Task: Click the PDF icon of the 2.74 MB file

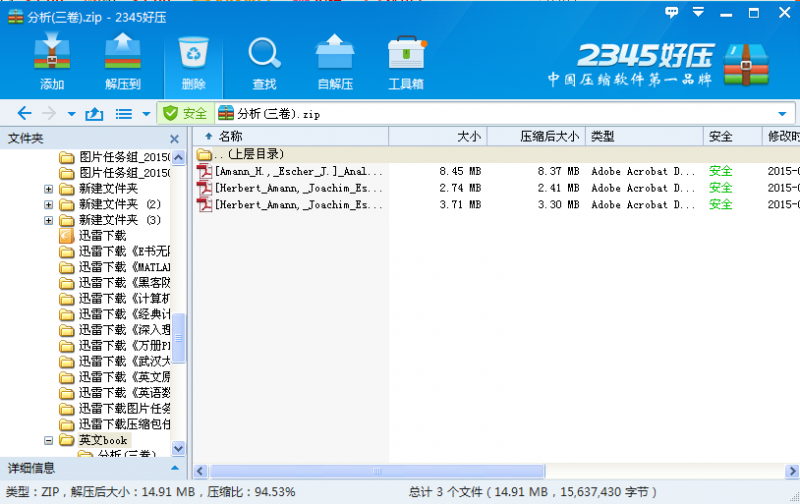Action: coord(205,188)
